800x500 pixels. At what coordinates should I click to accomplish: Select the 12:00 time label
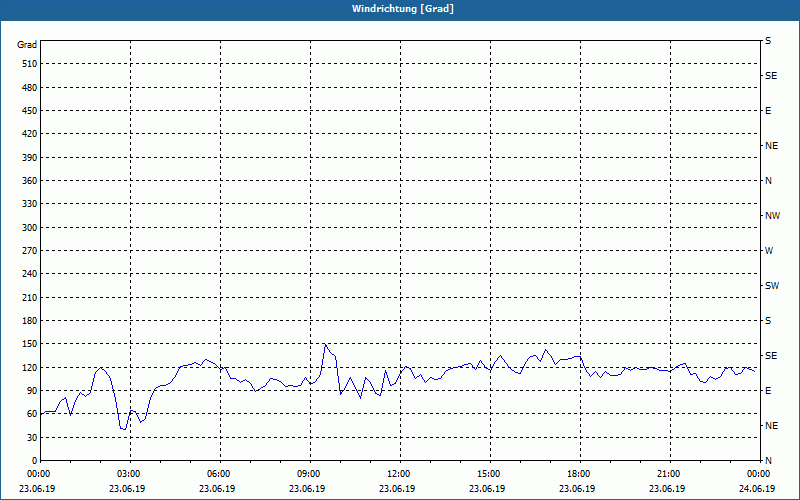(401, 474)
